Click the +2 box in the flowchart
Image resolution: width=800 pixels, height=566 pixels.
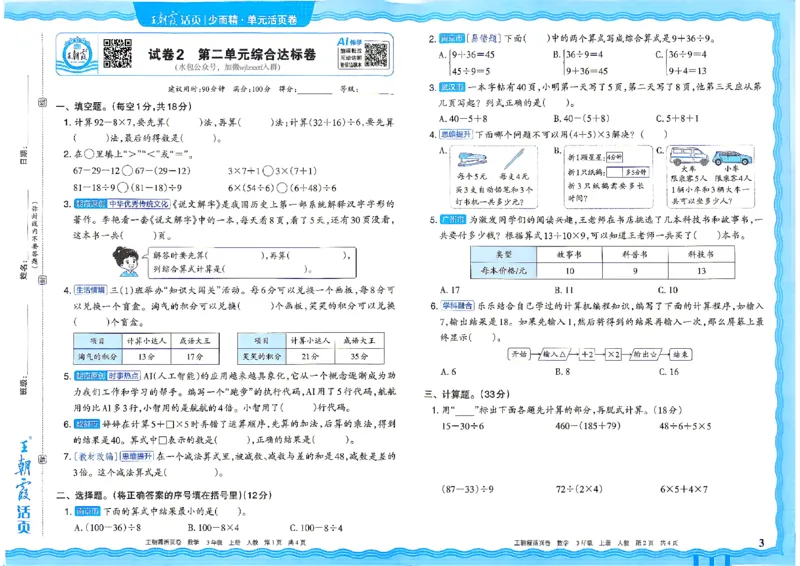587,354
